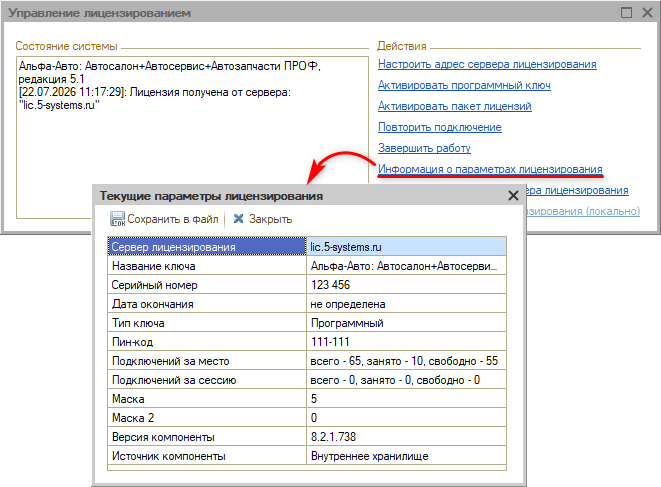This screenshot has width=661, height=487.
Task: Click partially hidden link ending 'ра лицензирования'
Action: pyautogui.click(x=577, y=190)
